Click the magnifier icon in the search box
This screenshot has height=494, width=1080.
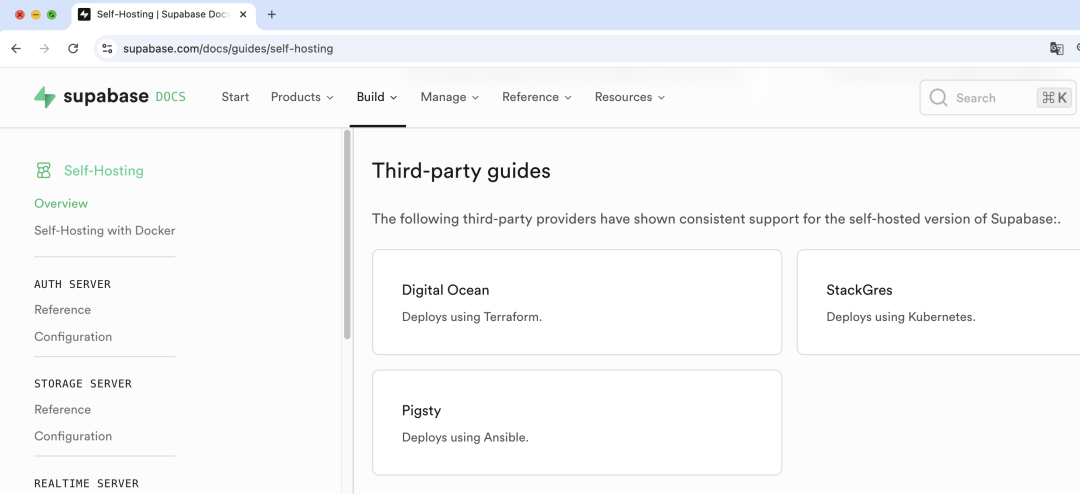tap(938, 98)
